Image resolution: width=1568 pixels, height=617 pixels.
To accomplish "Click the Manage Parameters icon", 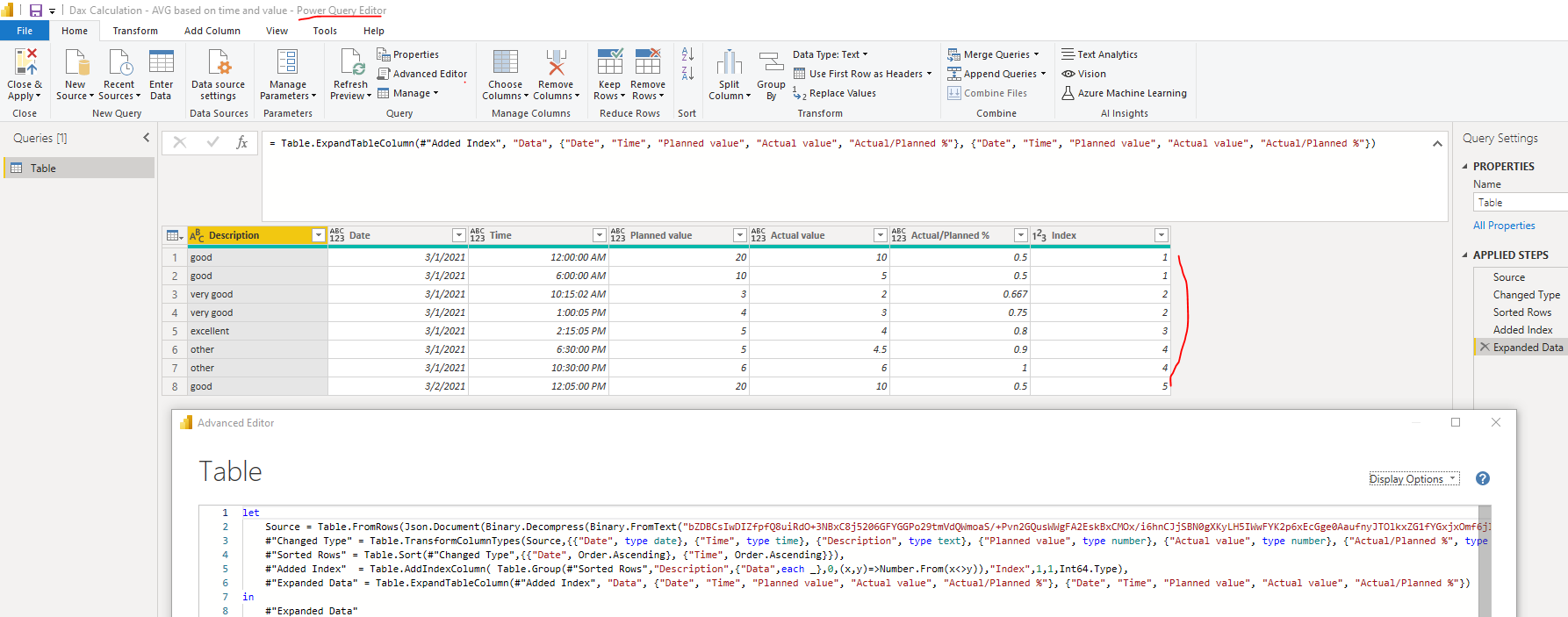I will coord(288,62).
